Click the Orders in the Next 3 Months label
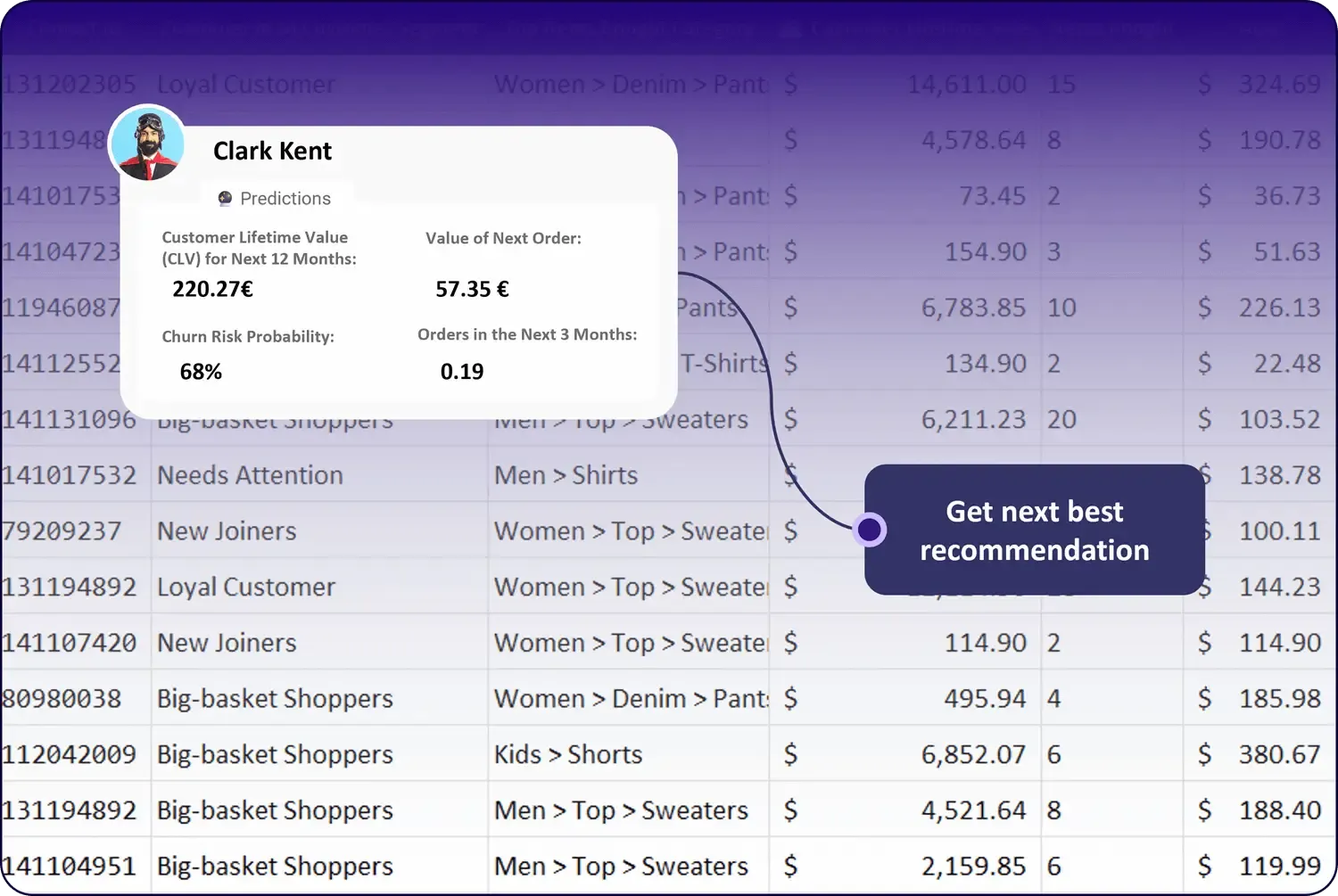The image size is (1338, 896). 527,334
